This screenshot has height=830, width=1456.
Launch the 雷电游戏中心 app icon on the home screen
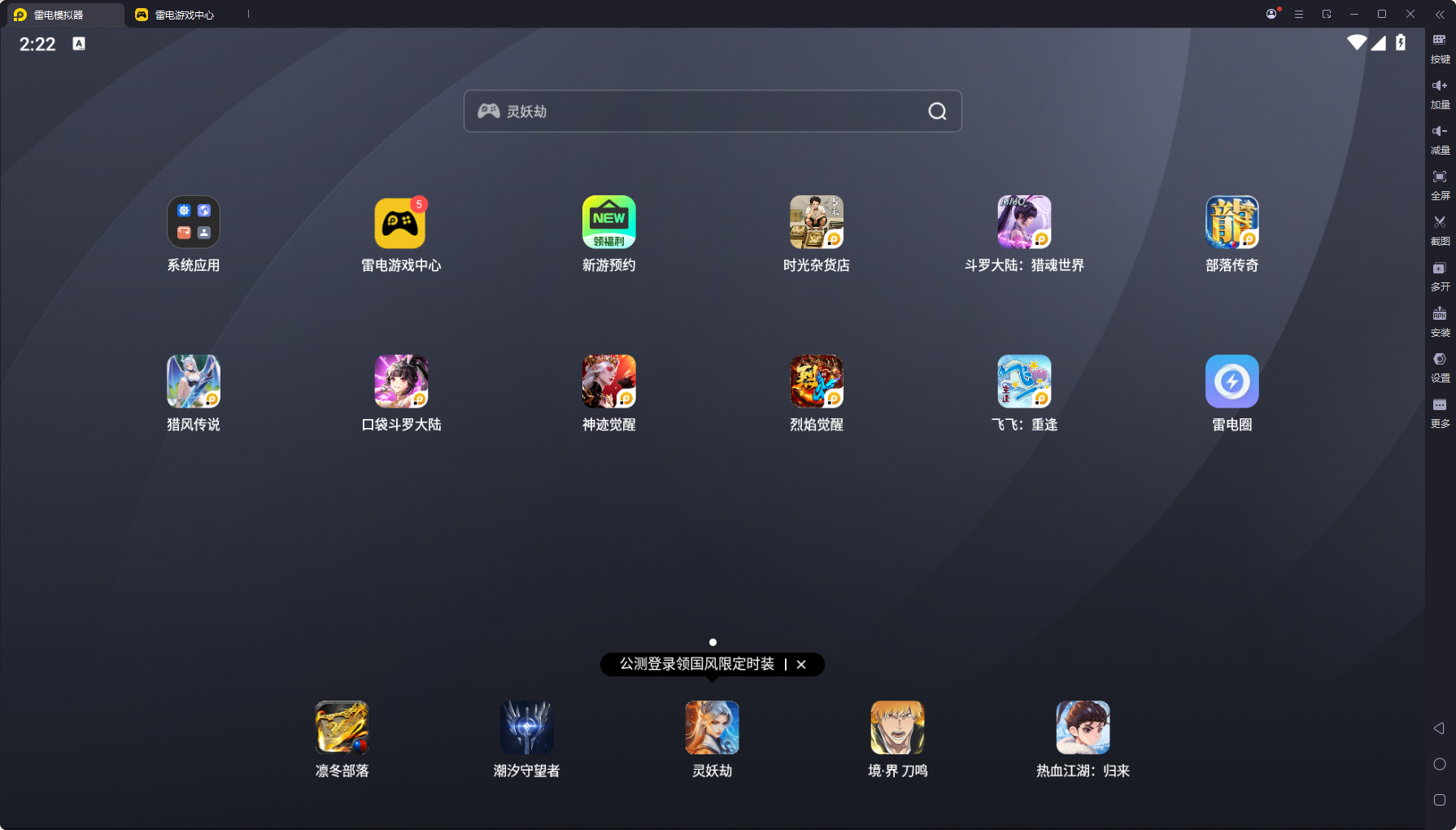click(x=400, y=222)
